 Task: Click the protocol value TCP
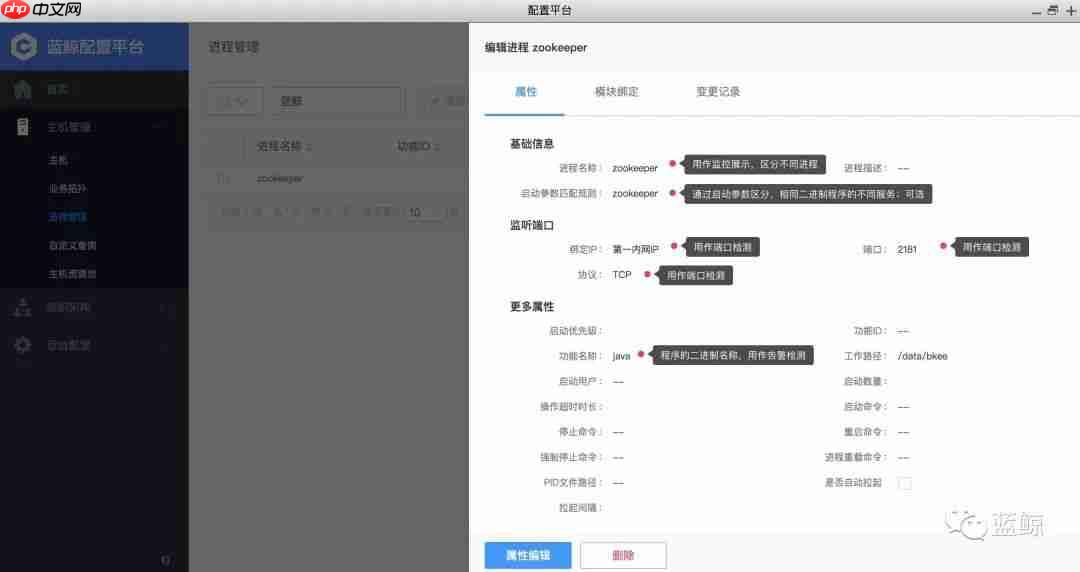(621, 274)
